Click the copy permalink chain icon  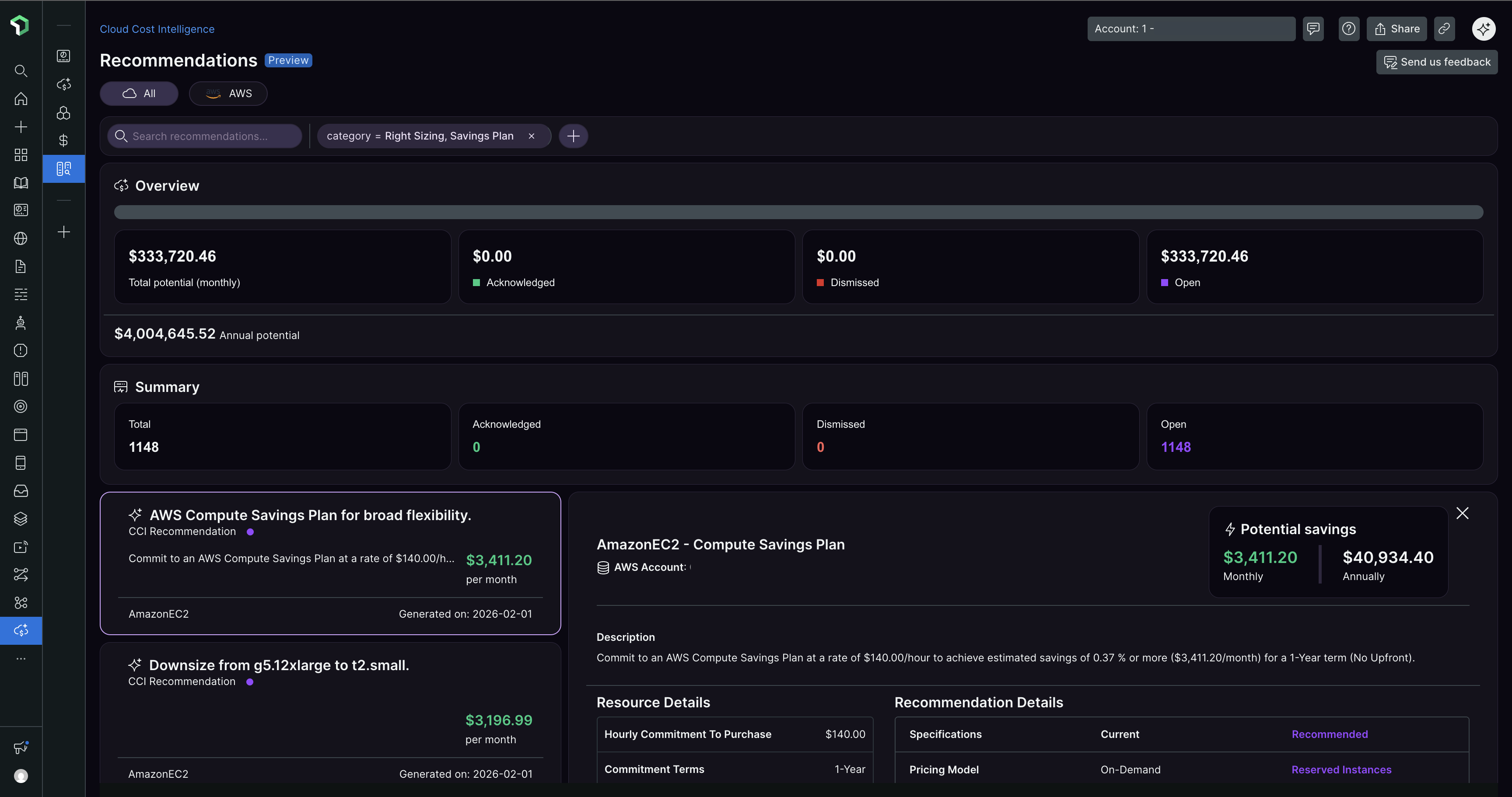coord(1444,29)
